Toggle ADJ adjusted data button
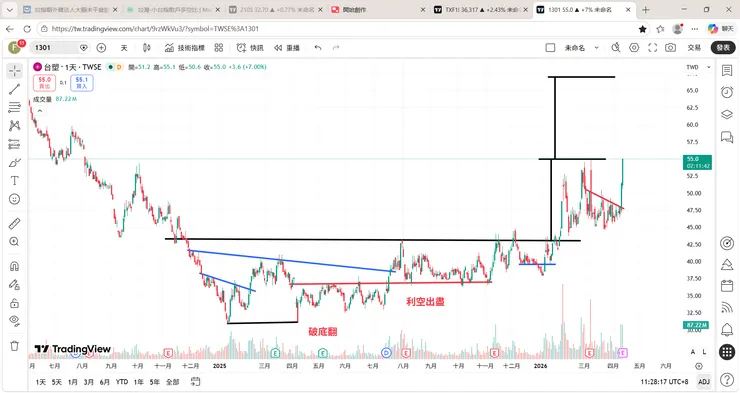The height and width of the screenshot is (393, 740). coord(704,381)
